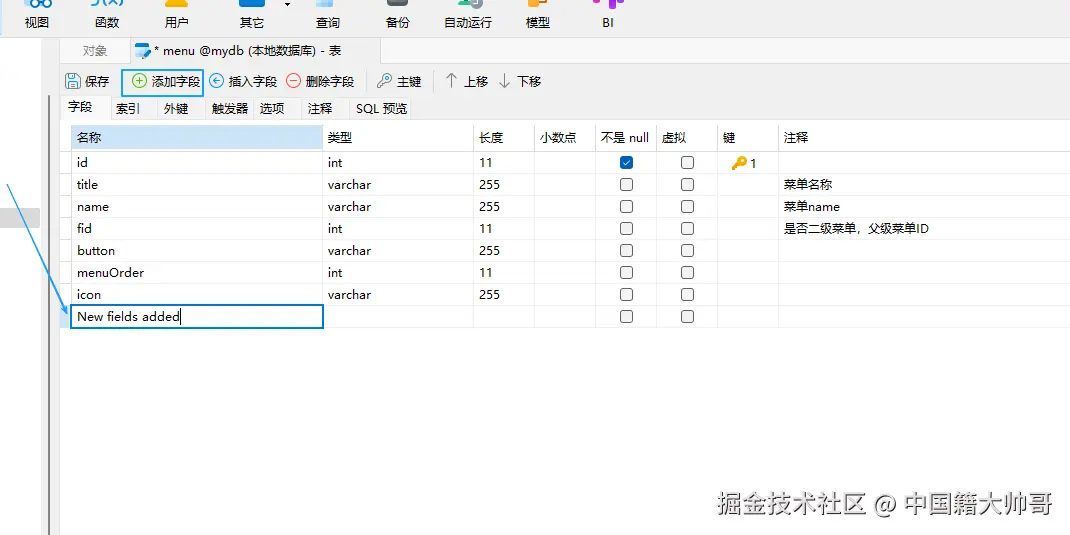This screenshot has height=535, width=1070.
Task: Click the comment 菜单name
Action: 812,207
